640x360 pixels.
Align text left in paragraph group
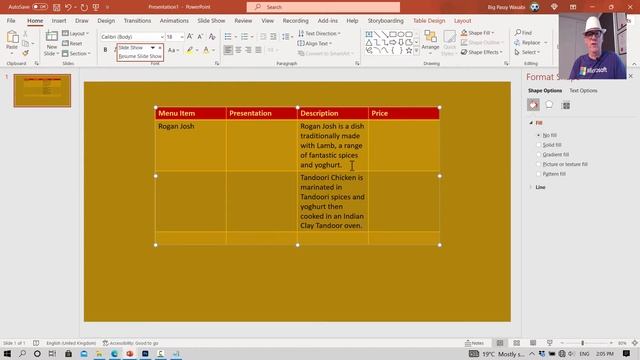click(x=228, y=50)
